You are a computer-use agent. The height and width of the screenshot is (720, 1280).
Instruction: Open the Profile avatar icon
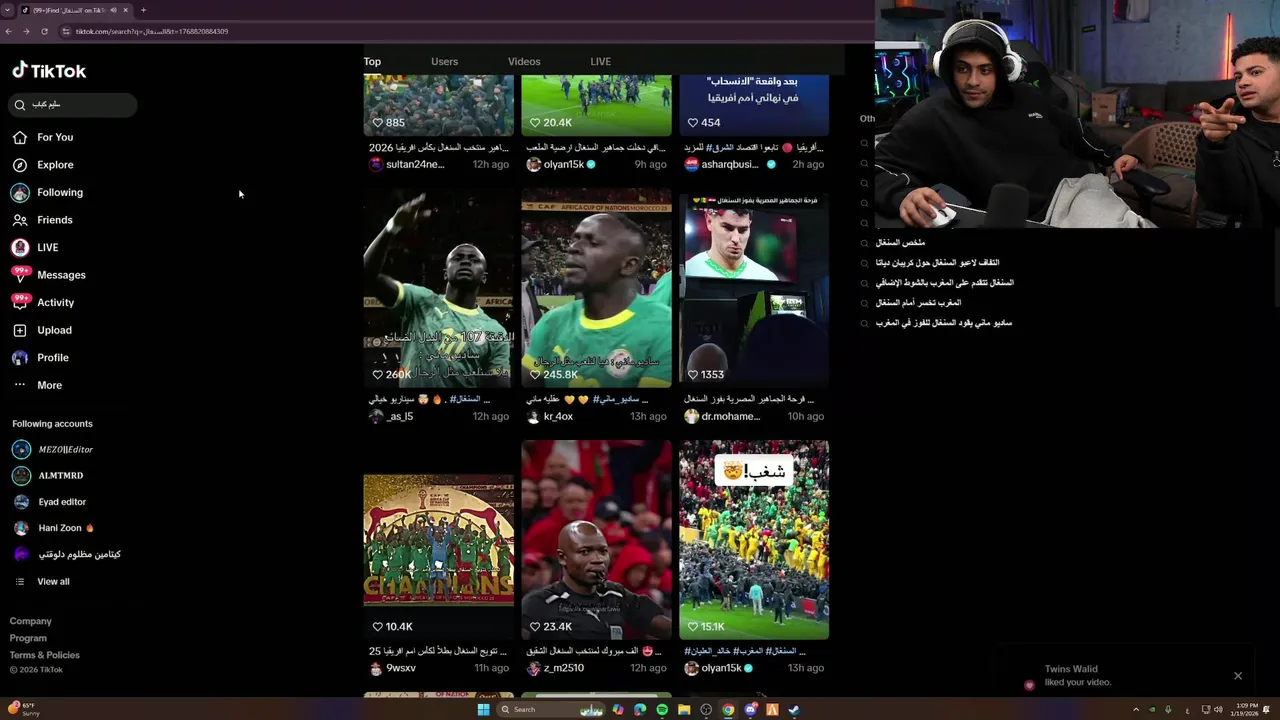coord(20,357)
